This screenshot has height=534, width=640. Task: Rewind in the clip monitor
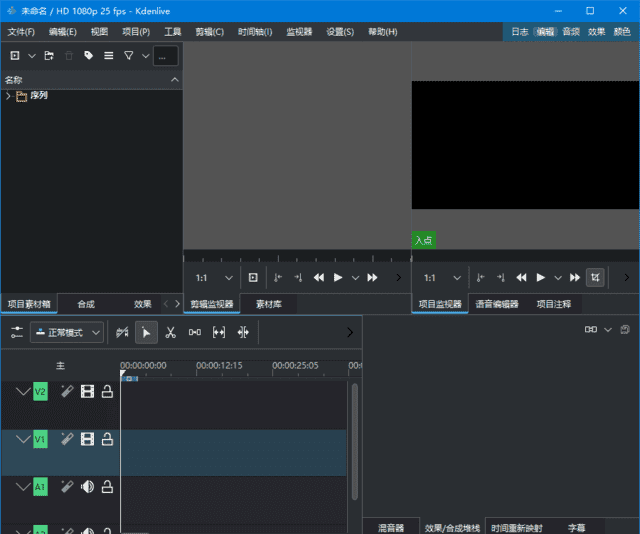pyautogui.click(x=318, y=278)
